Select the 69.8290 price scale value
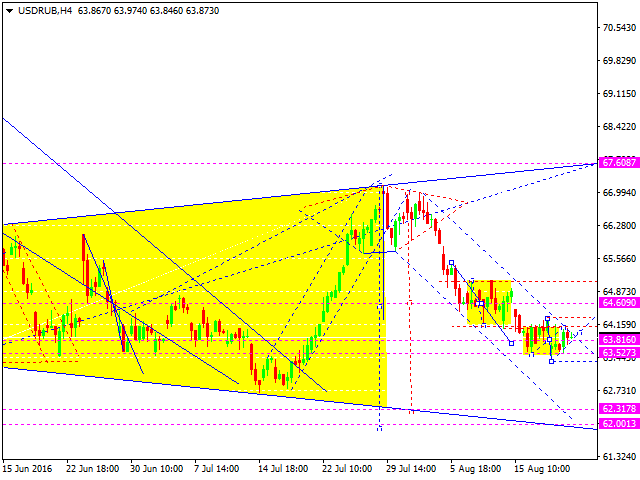 coord(620,61)
